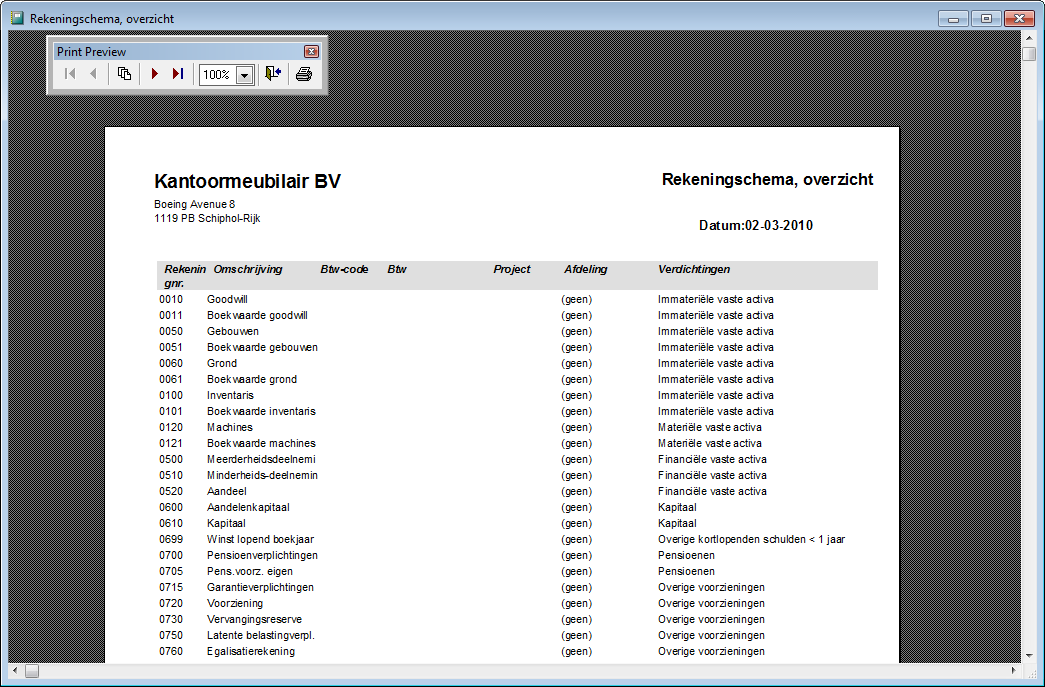Screen dimensions: 1045x687
Task: Click the 'Verdichtingen' column header
Action: (694, 269)
